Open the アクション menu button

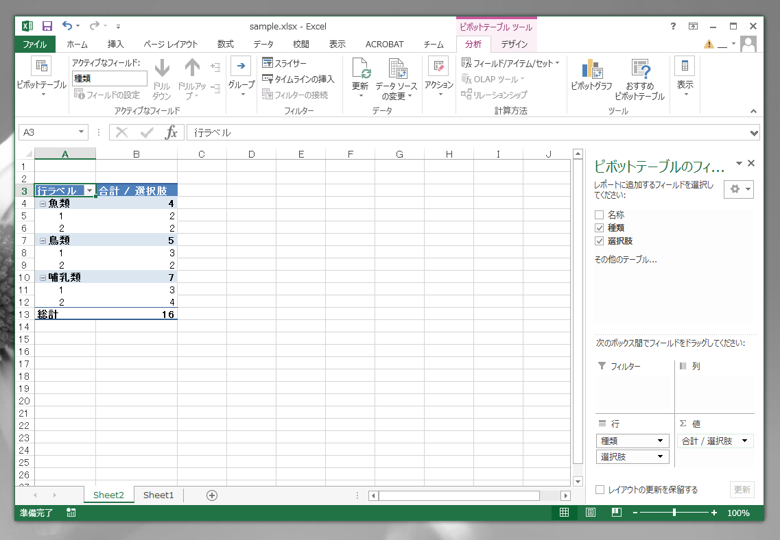click(x=439, y=77)
